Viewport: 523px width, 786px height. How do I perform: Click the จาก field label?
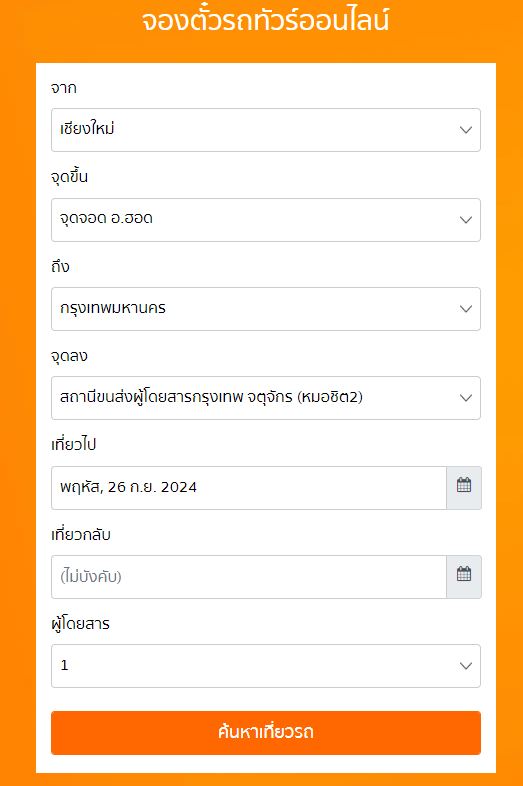tap(64, 88)
